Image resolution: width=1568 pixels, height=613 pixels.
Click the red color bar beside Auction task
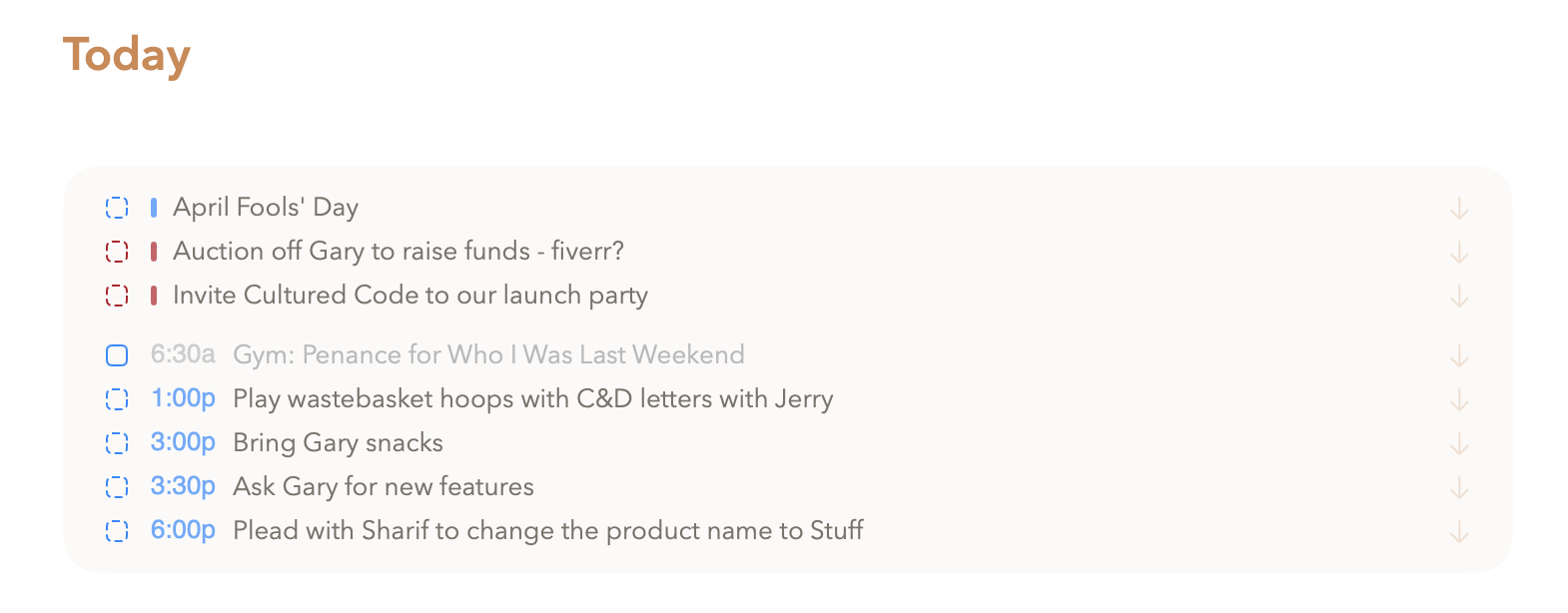pyautogui.click(x=154, y=252)
